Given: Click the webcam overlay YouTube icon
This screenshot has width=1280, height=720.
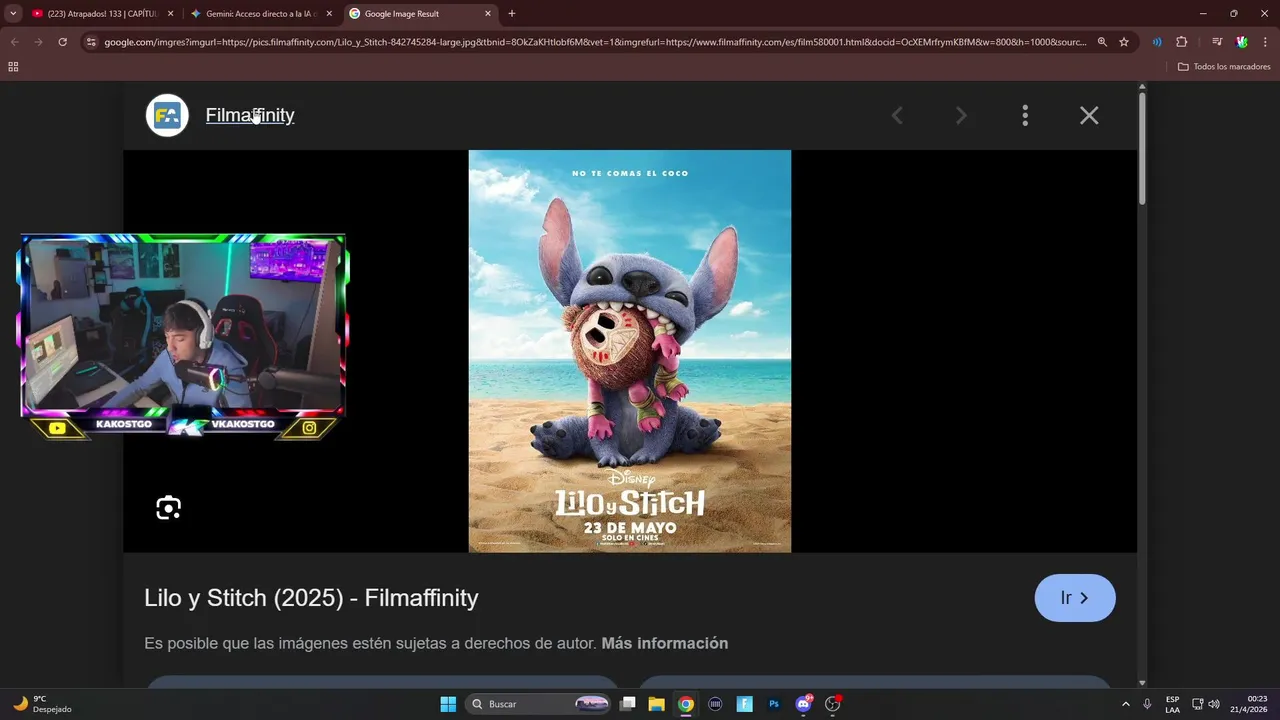Looking at the screenshot, I should tap(57, 428).
